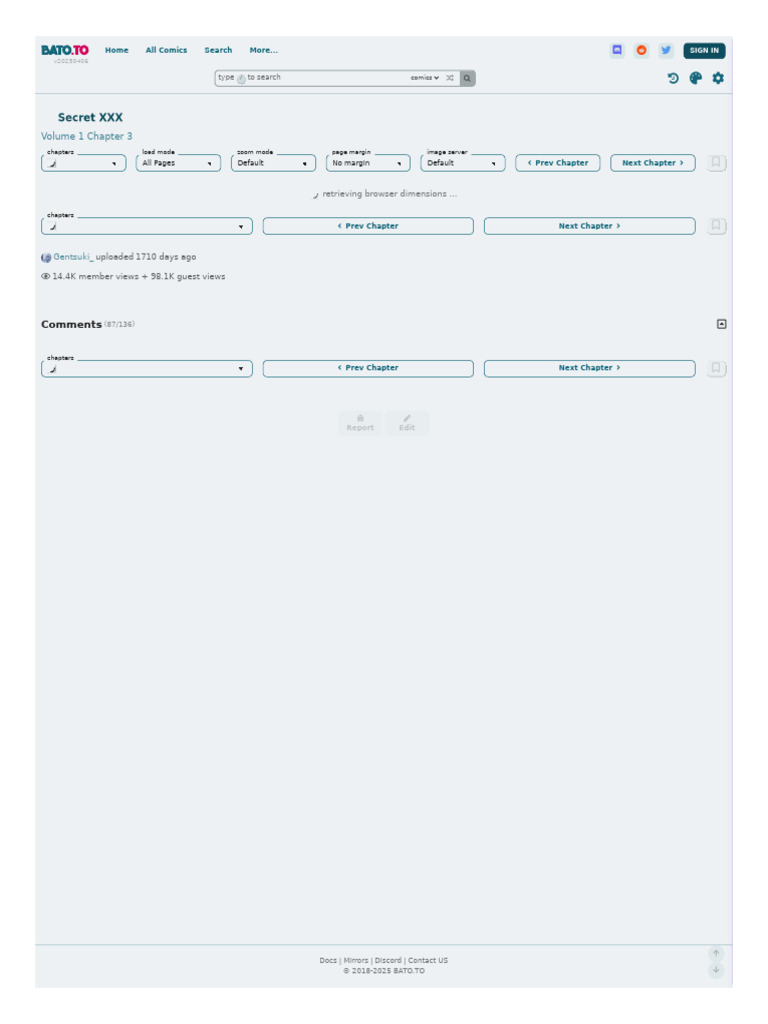
Task: Click top toolbar Next Chapter button
Action: coord(652,163)
